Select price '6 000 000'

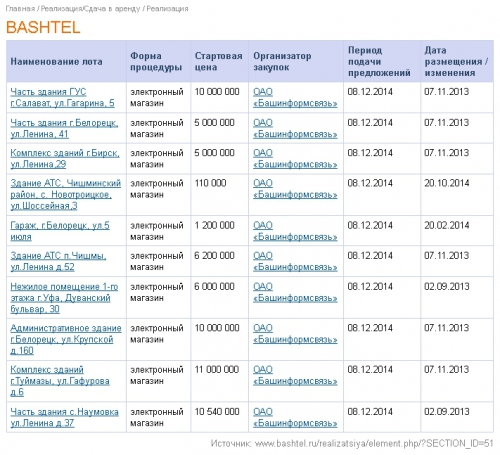coord(215,287)
